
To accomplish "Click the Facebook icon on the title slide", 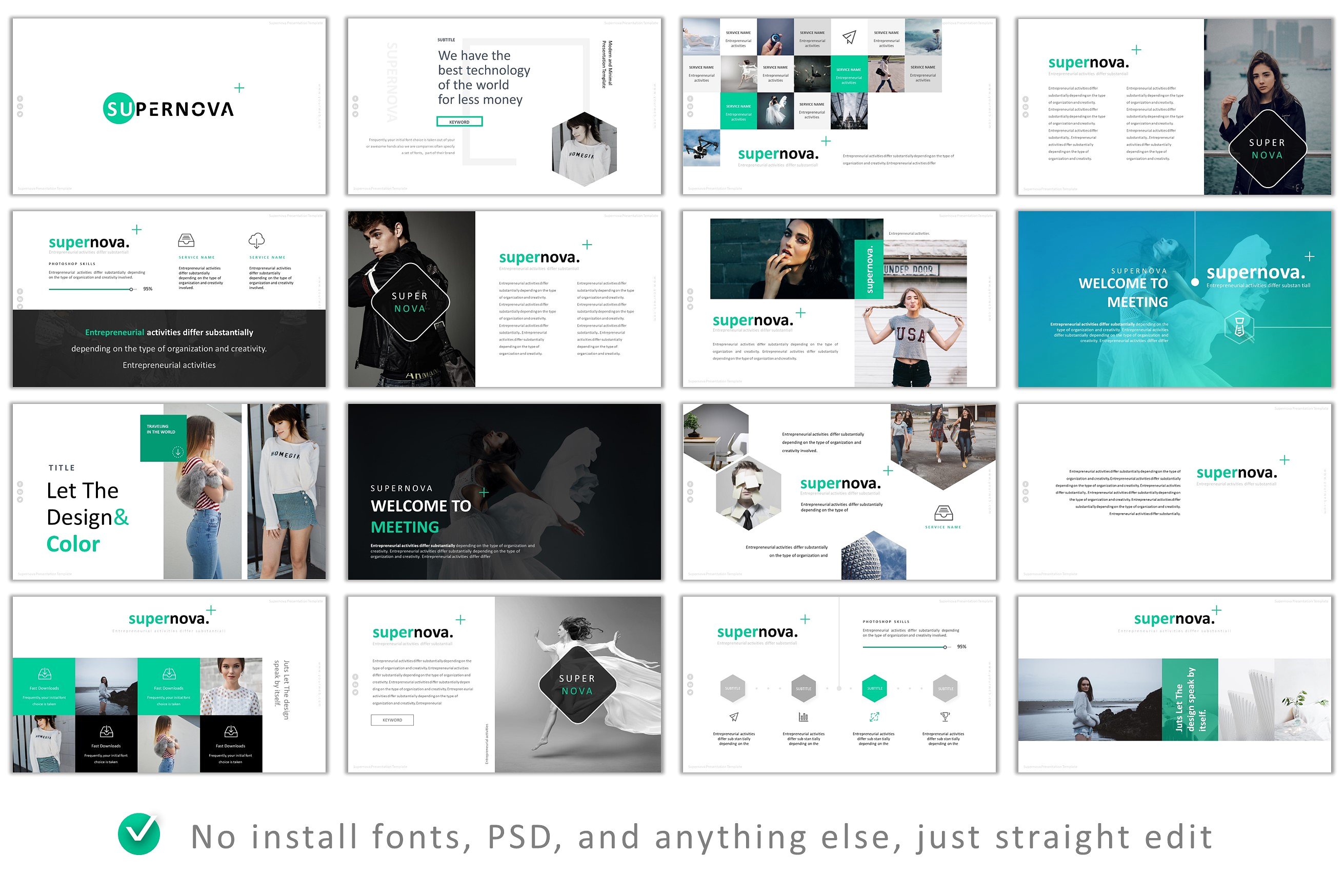I will tap(20, 99).
